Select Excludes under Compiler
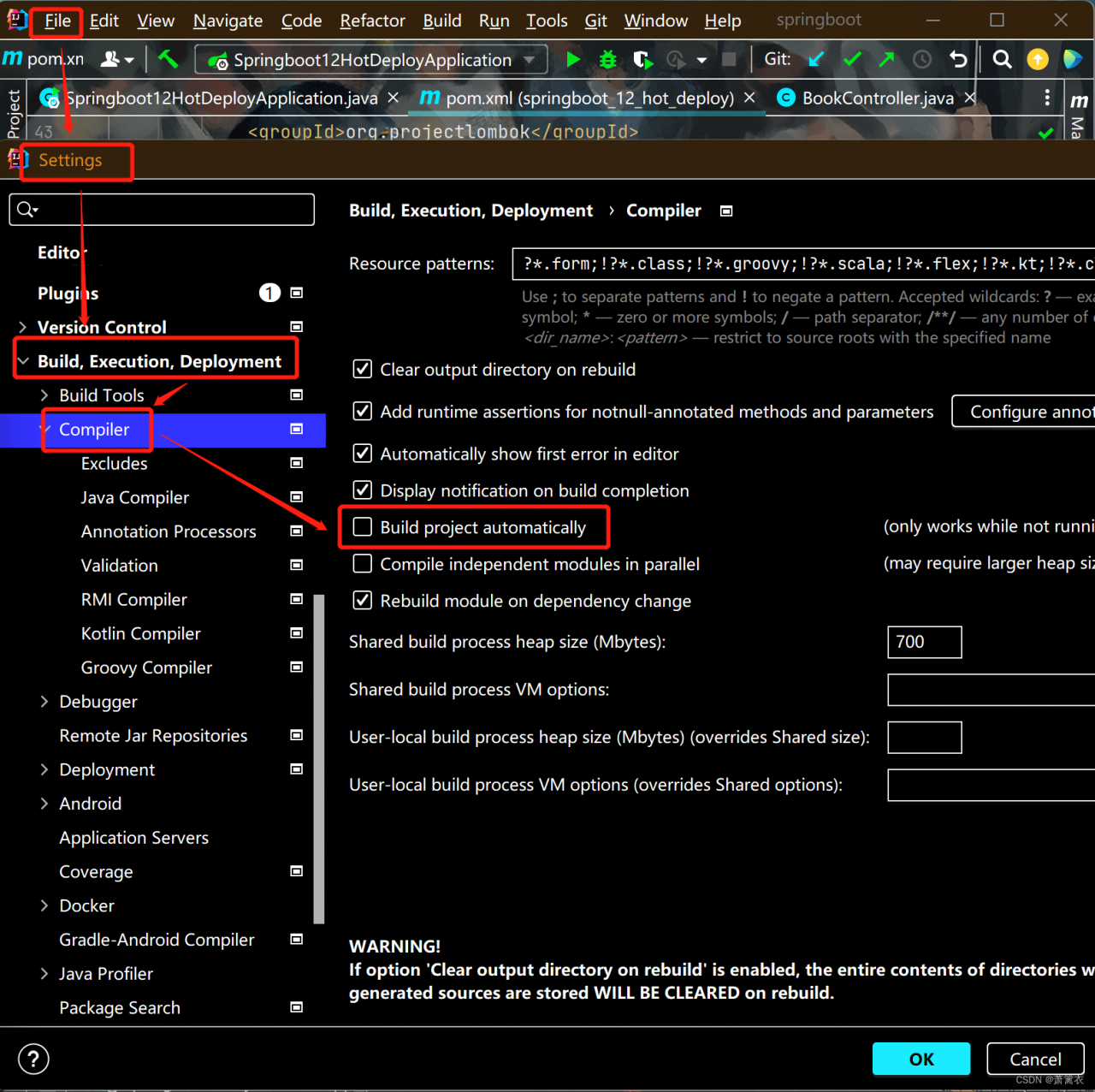 (x=114, y=463)
